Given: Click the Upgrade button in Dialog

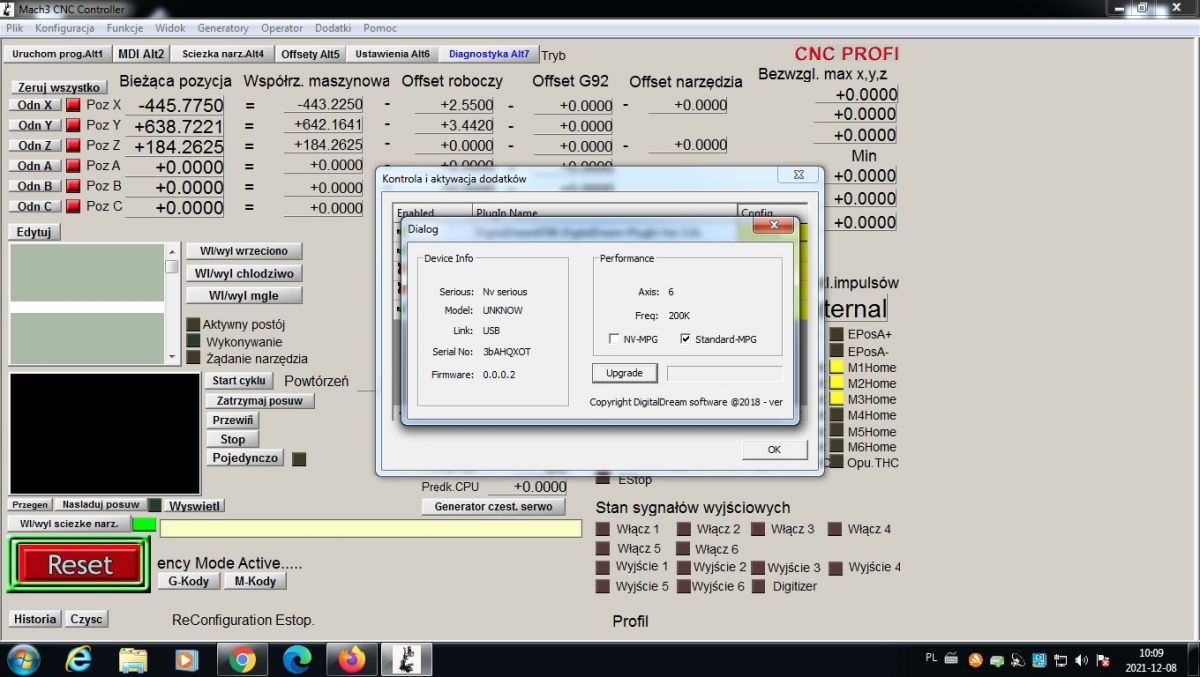Looking at the screenshot, I should pyautogui.click(x=624, y=373).
